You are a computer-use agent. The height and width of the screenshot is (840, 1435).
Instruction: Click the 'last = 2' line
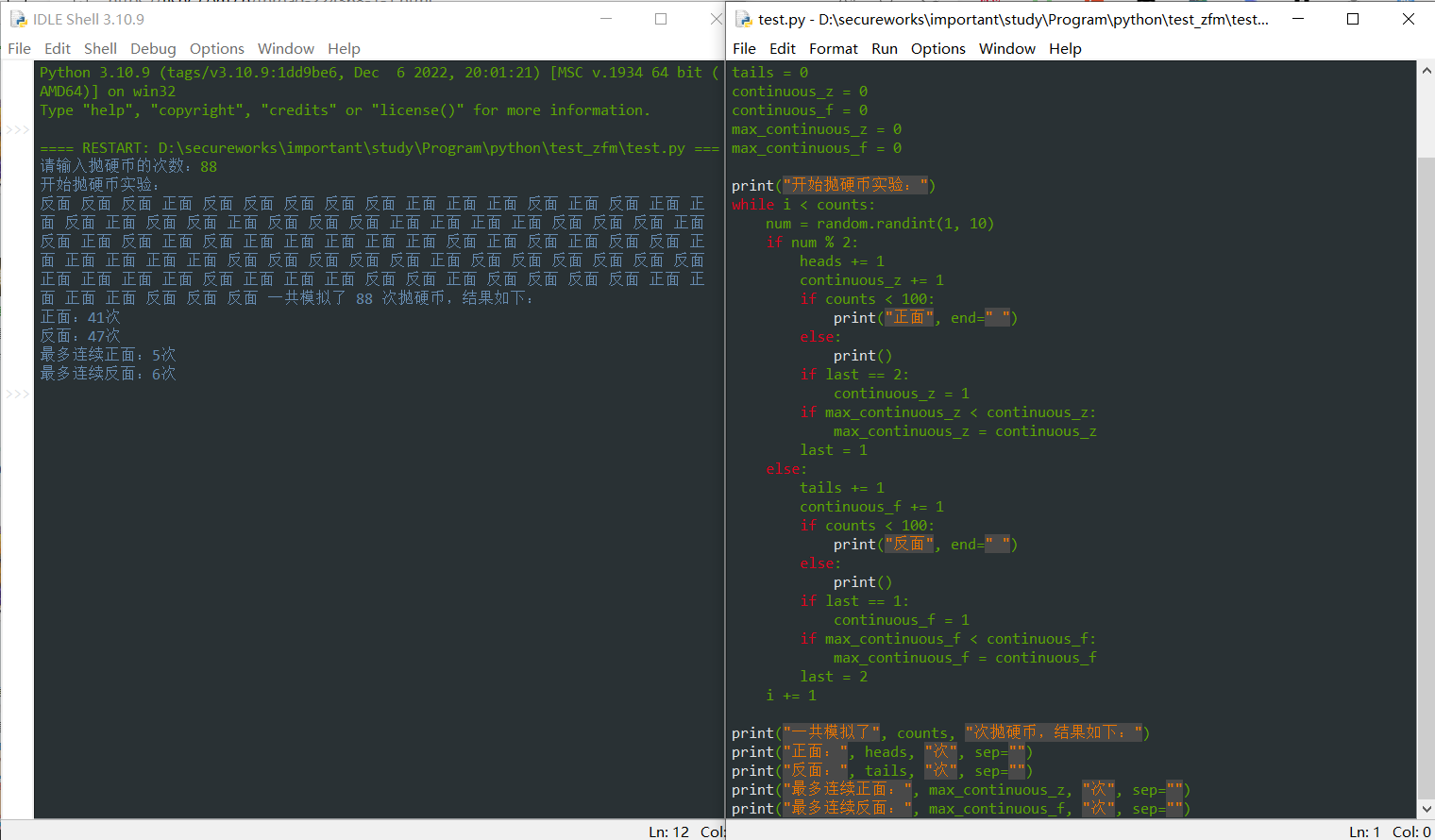pyautogui.click(x=834, y=677)
